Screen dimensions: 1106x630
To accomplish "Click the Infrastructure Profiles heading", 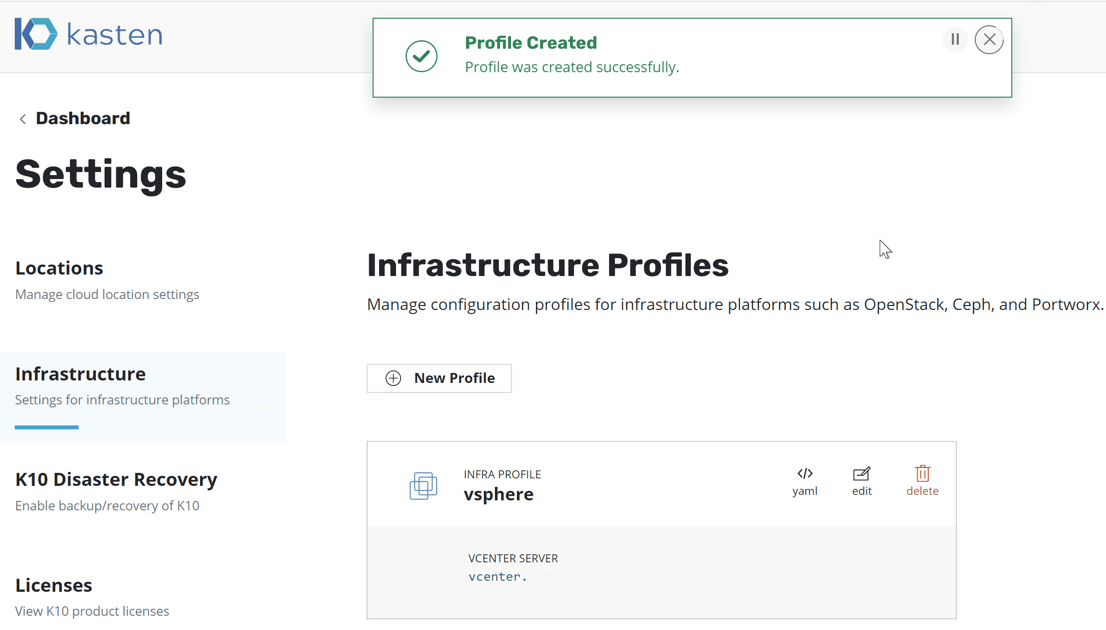I will (547, 265).
